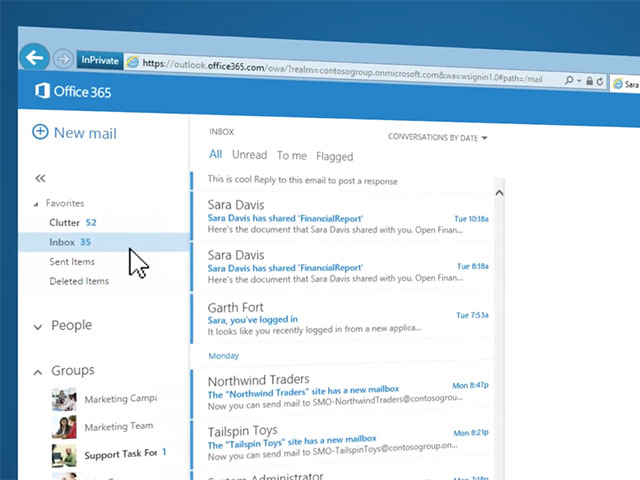
Task: Click the Internet Explorer page icon in address bar
Action: 133,62
